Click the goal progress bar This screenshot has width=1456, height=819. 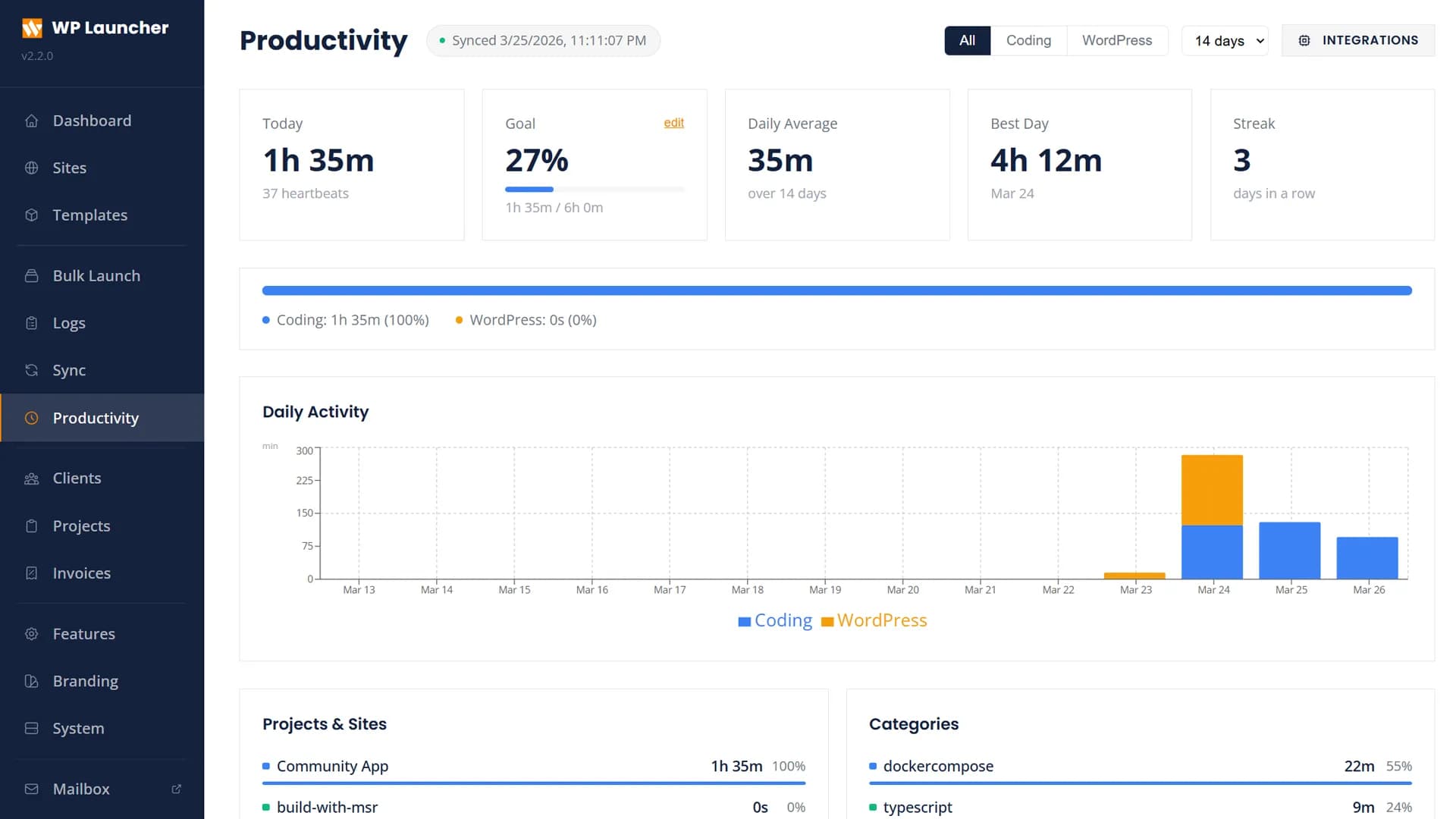click(595, 189)
